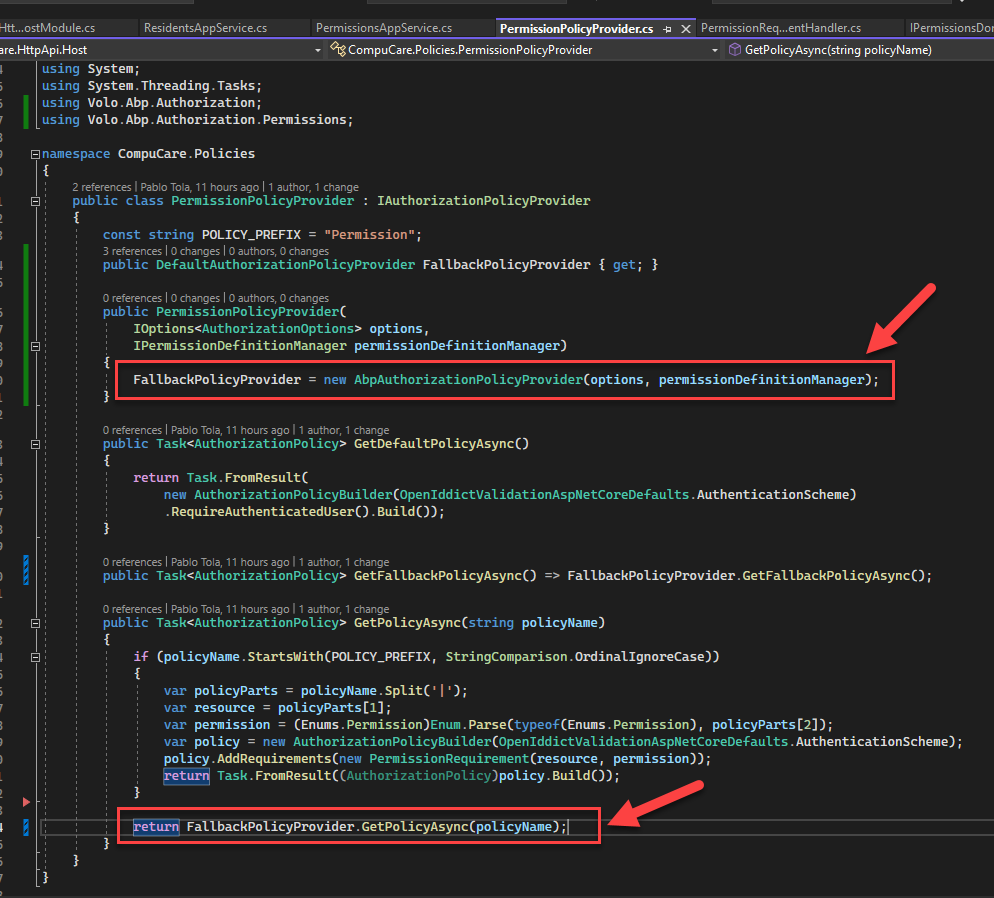Screen dimensions: 994x898
Task: Open the project dropdown showing HttpApi.Host
Action: tap(318, 50)
